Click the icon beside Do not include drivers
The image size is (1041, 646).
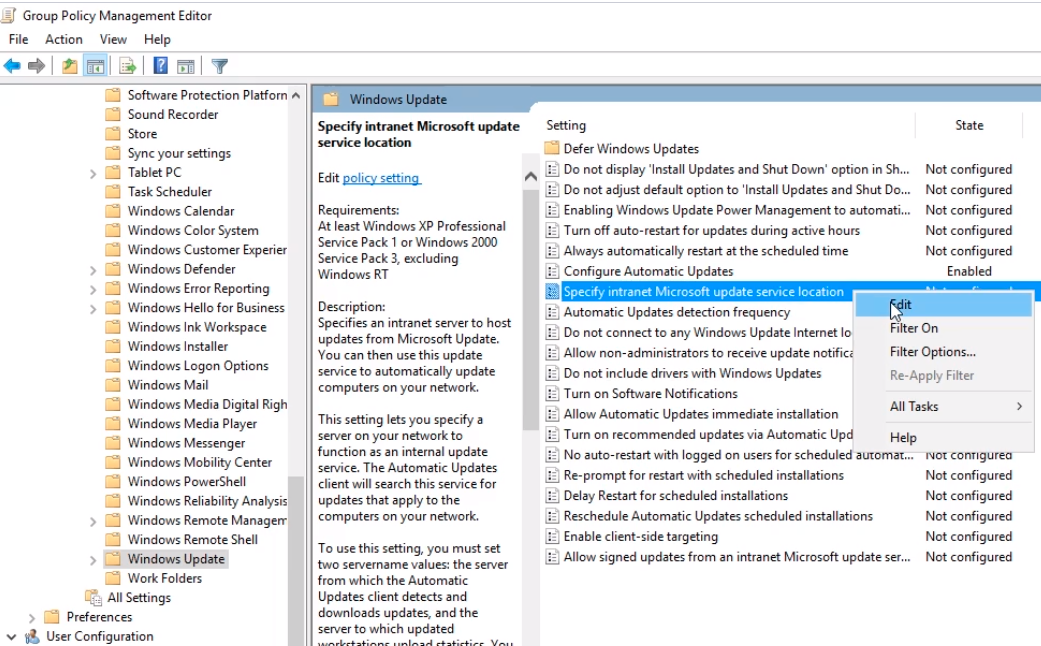point(552,373)
